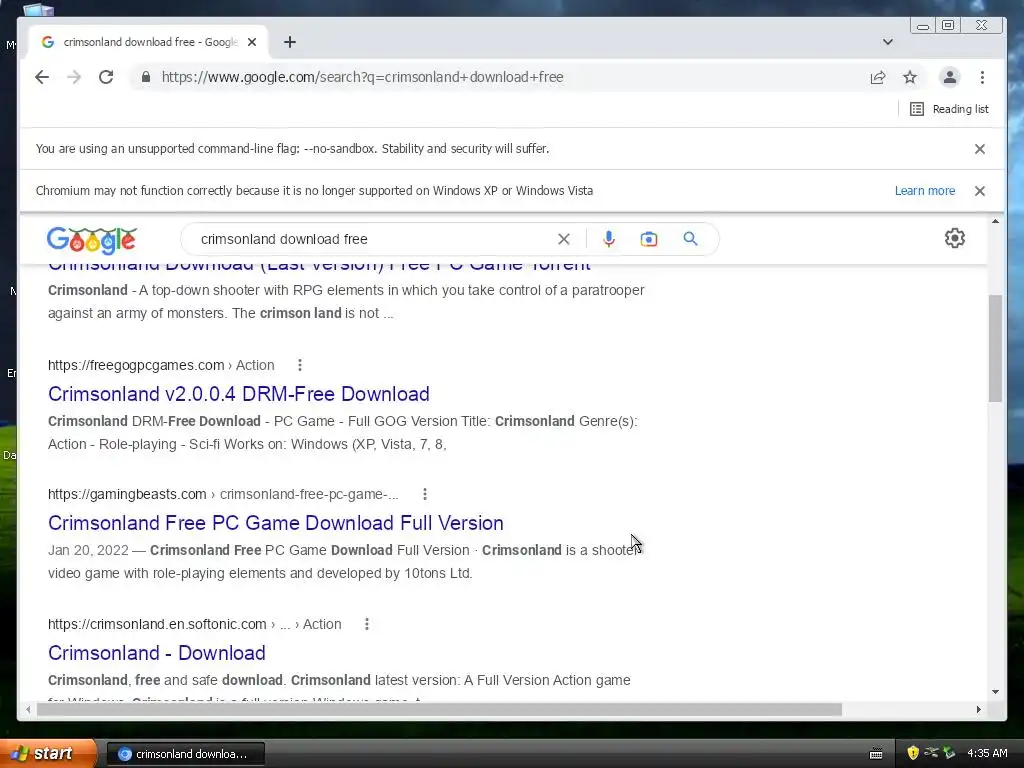Viewport: 1024px width, 768px height.
Task: Go back using the browser back arrow
Action: click(x=42, y=77)
